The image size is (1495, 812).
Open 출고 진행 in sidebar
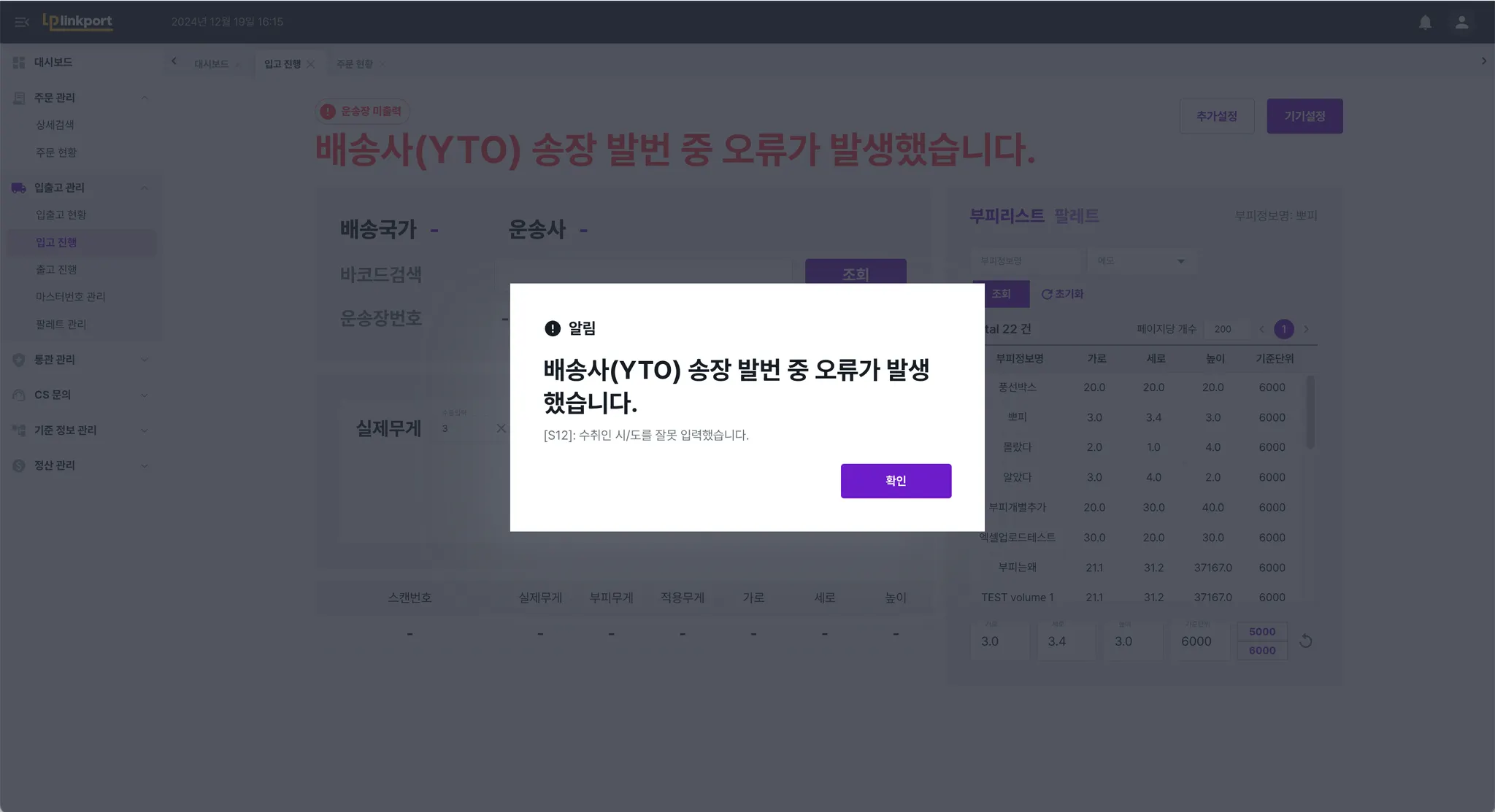56,270
